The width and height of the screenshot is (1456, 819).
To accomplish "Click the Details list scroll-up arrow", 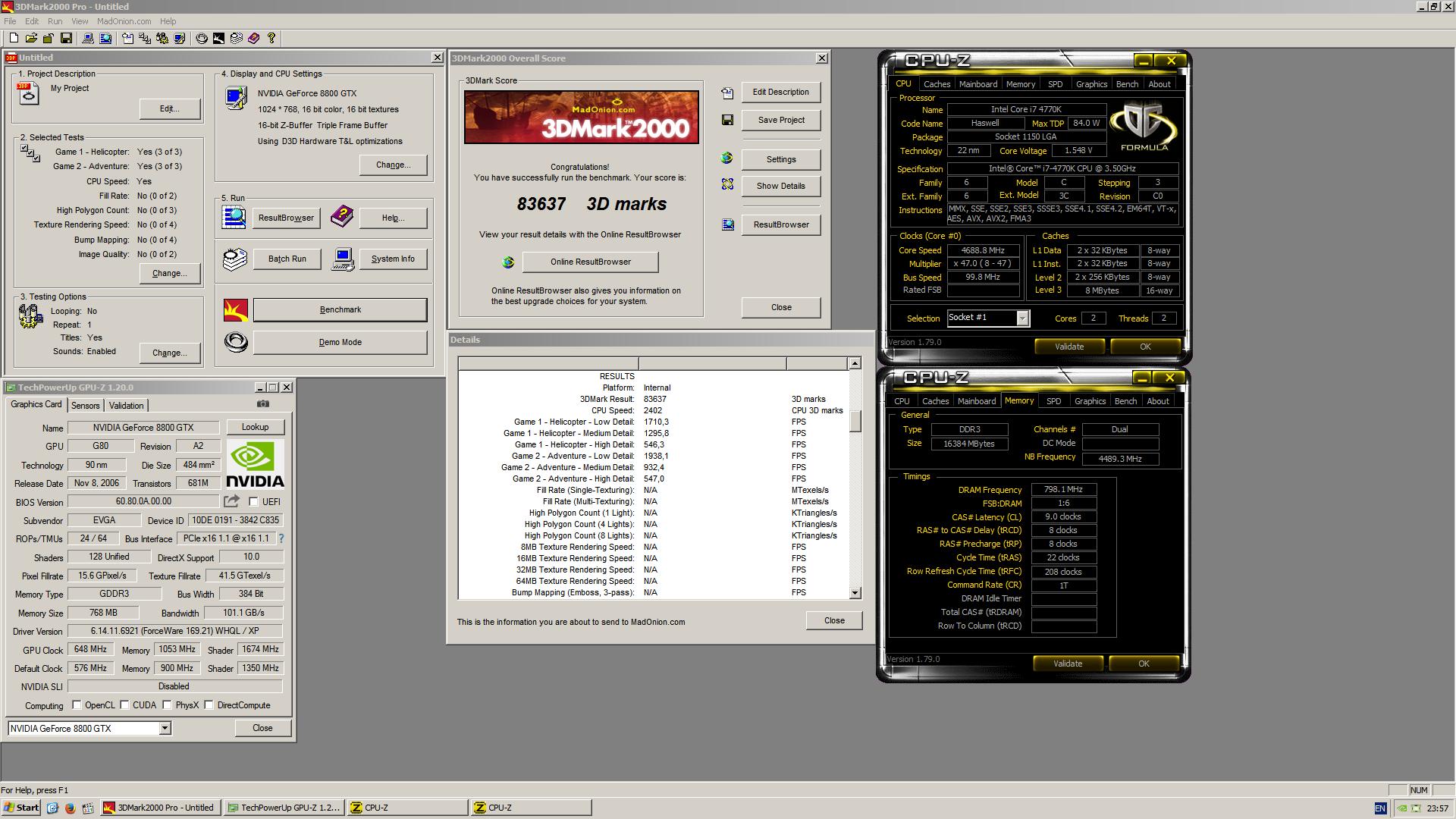I will pyautogui.click(x=855, y=363).
